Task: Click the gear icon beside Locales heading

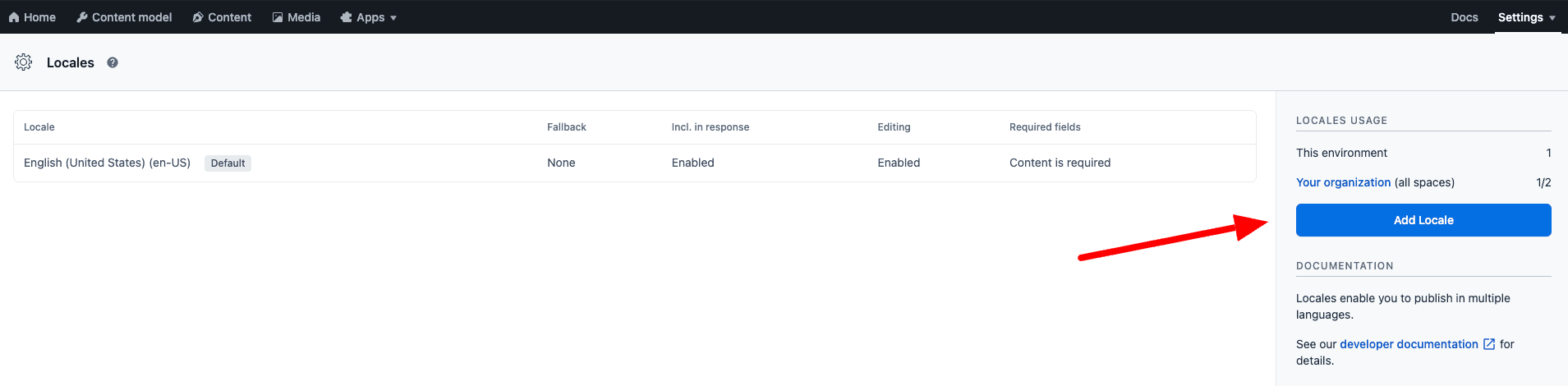Action: point(24,62)
